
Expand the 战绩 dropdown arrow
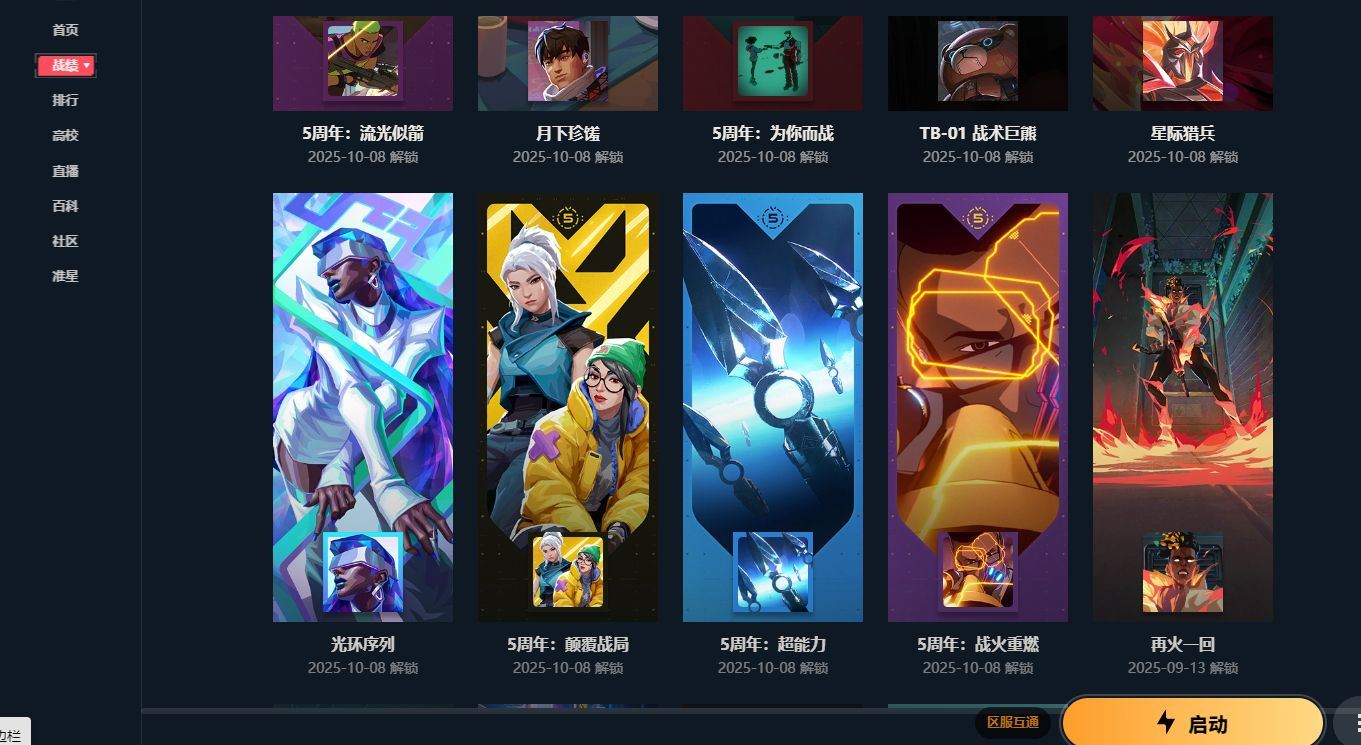(87, 65)
